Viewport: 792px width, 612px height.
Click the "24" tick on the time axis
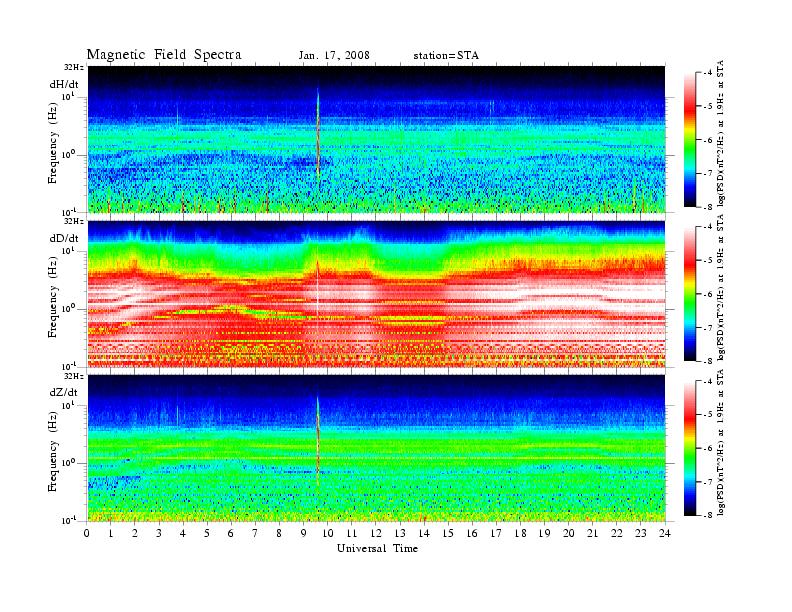(x=665, y=533)
